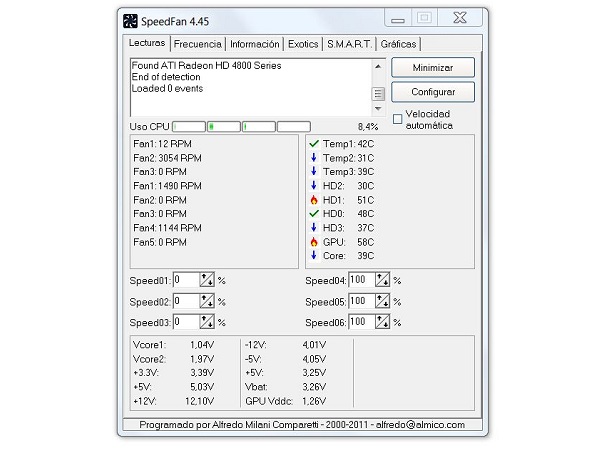Image resolution: width=600 pixels, height=455 pixels.
Task: Click the blue down arrow beside Core
Action: tap(314, 255)
